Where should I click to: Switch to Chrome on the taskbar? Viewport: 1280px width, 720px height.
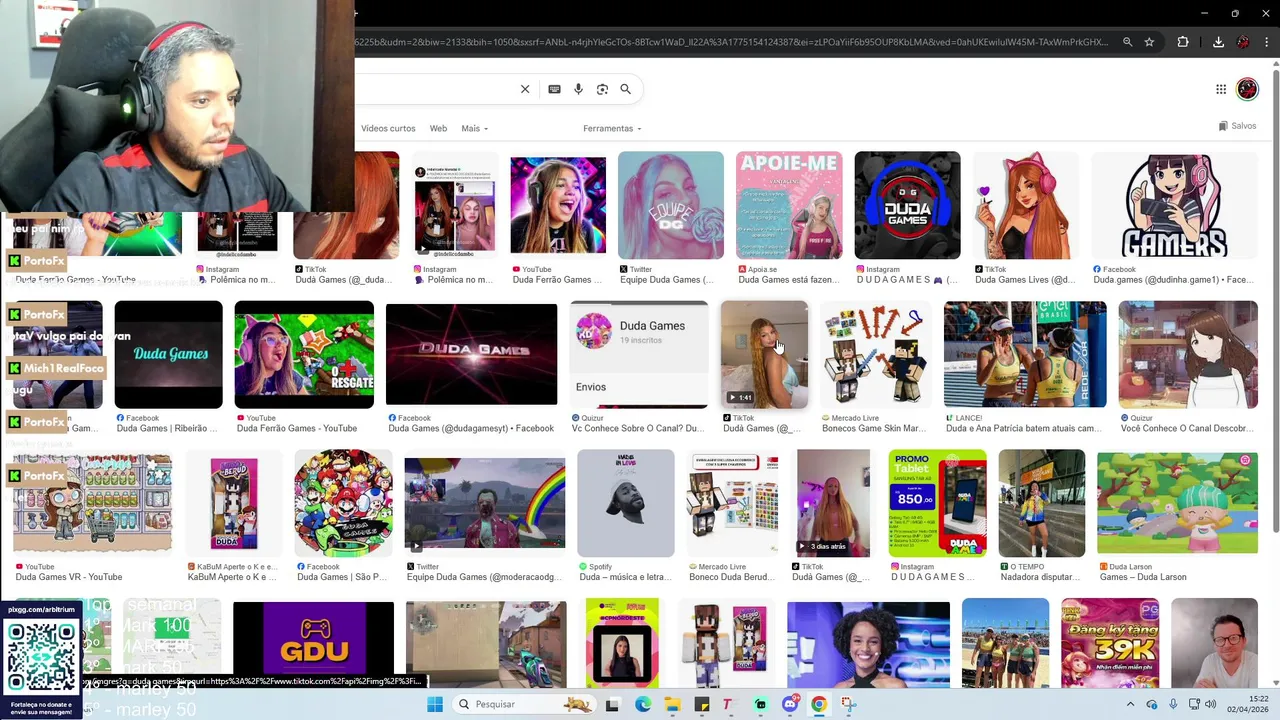(819, 704)
